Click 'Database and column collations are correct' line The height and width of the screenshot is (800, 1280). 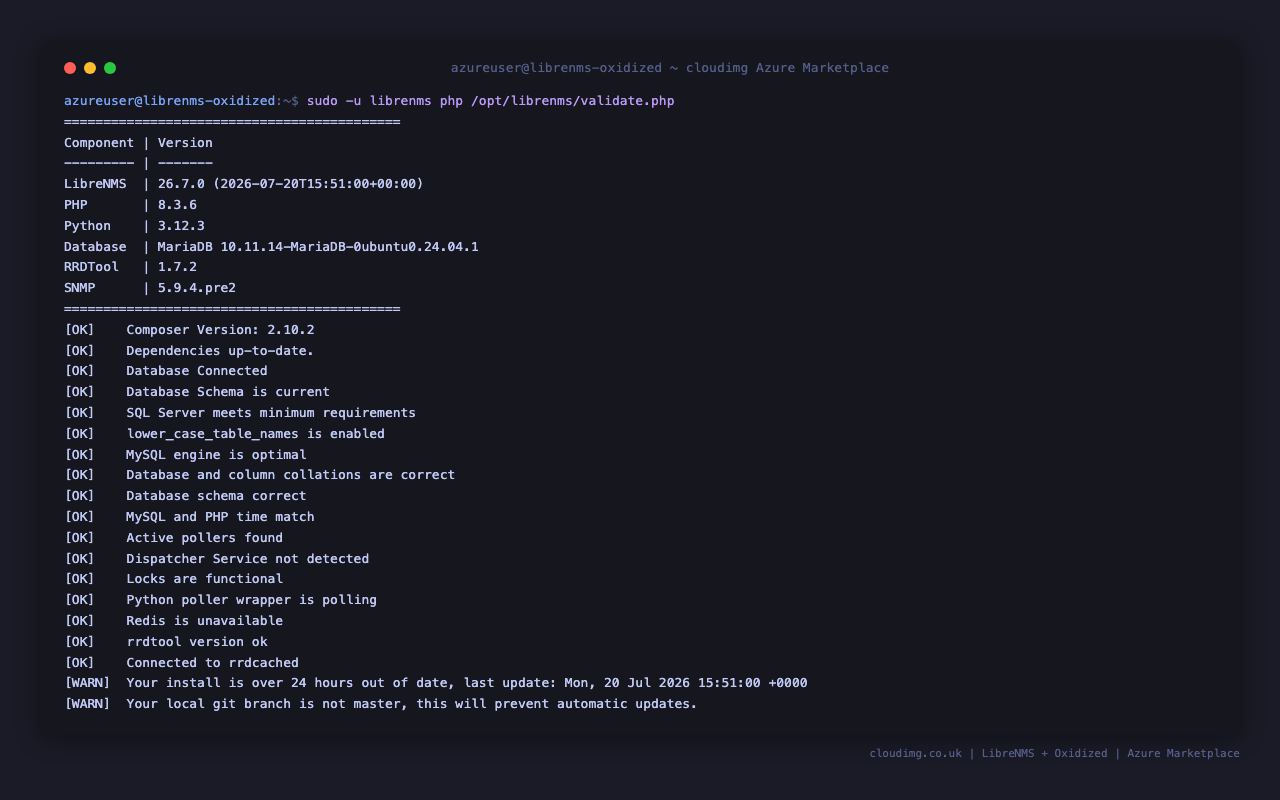point(259,475)
